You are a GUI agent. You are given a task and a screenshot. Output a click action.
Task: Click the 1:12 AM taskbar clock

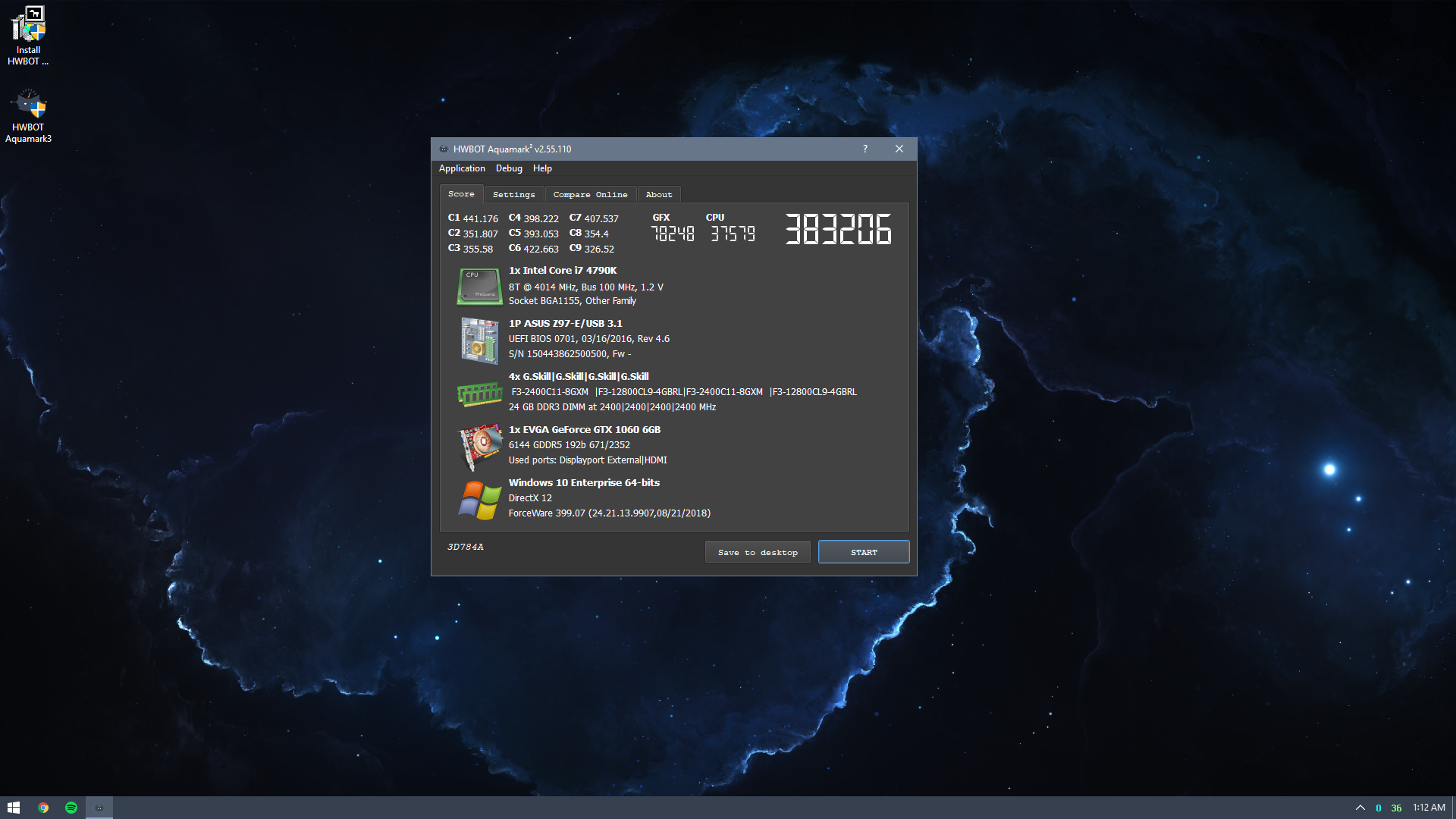[1429, 808]
